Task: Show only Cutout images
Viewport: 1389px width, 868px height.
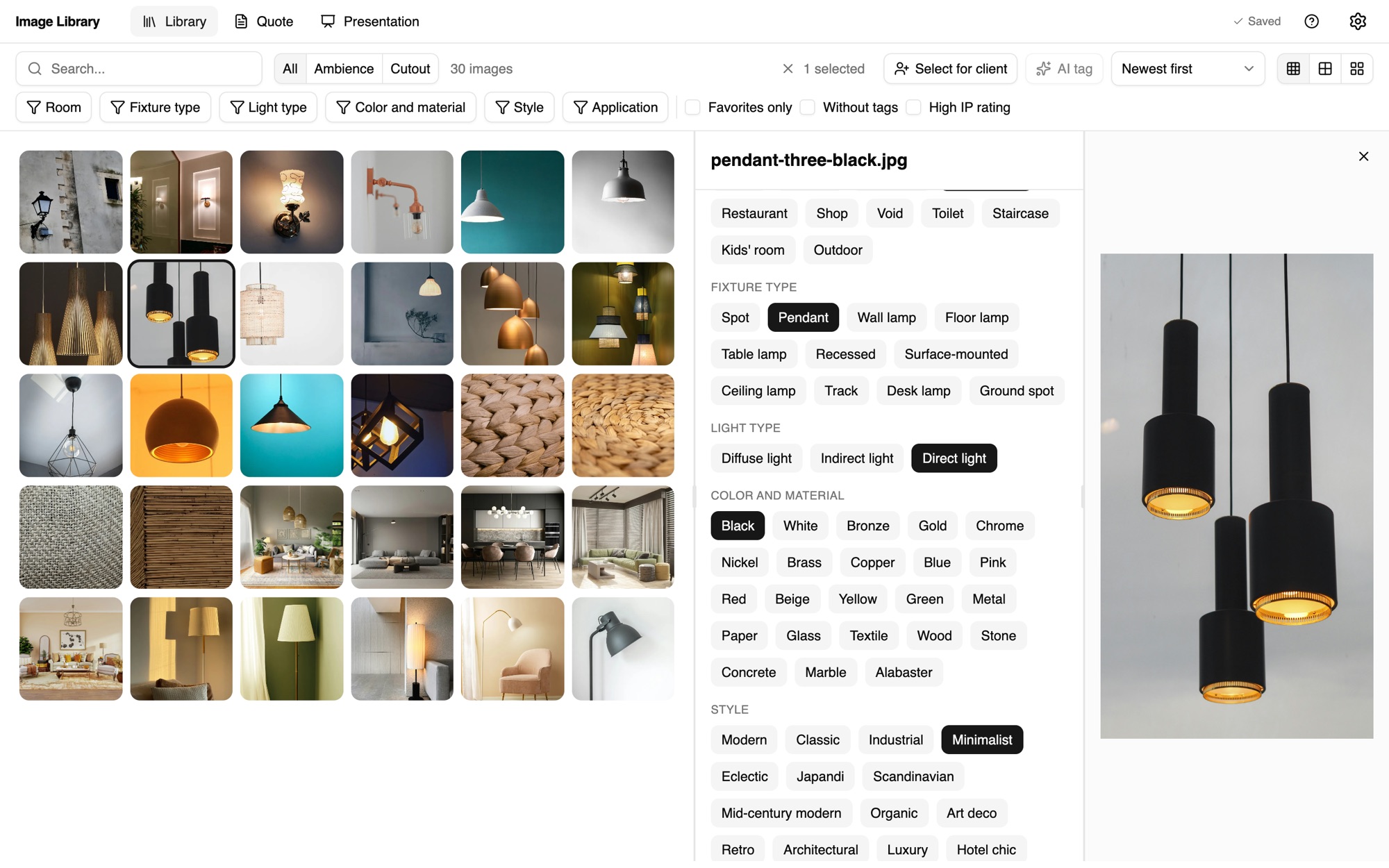Action: pos(410,69)
